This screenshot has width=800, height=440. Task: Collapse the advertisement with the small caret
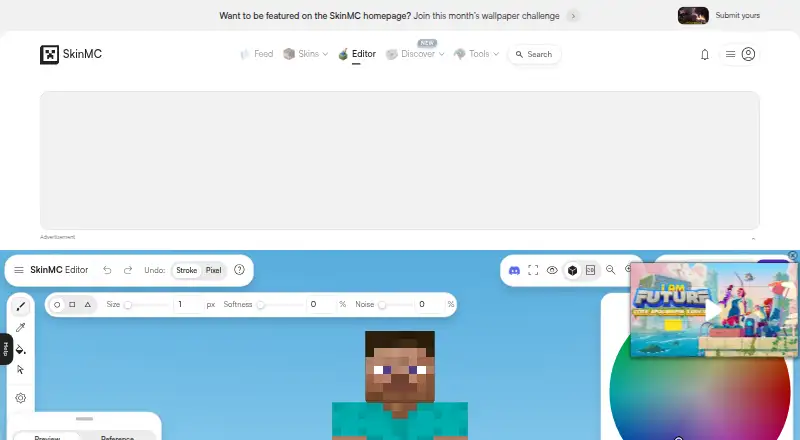(x=753, y=238)
